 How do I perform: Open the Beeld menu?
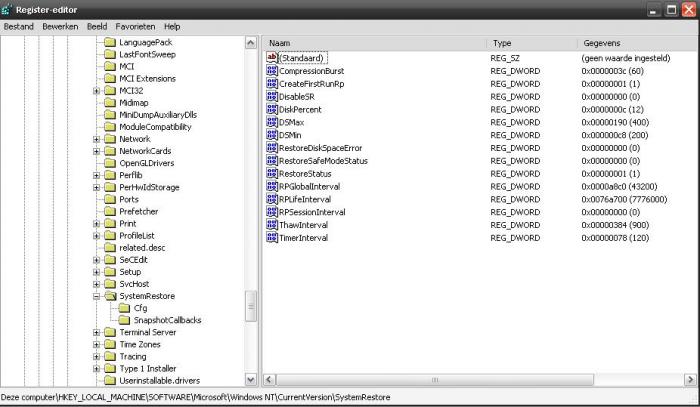97,27
